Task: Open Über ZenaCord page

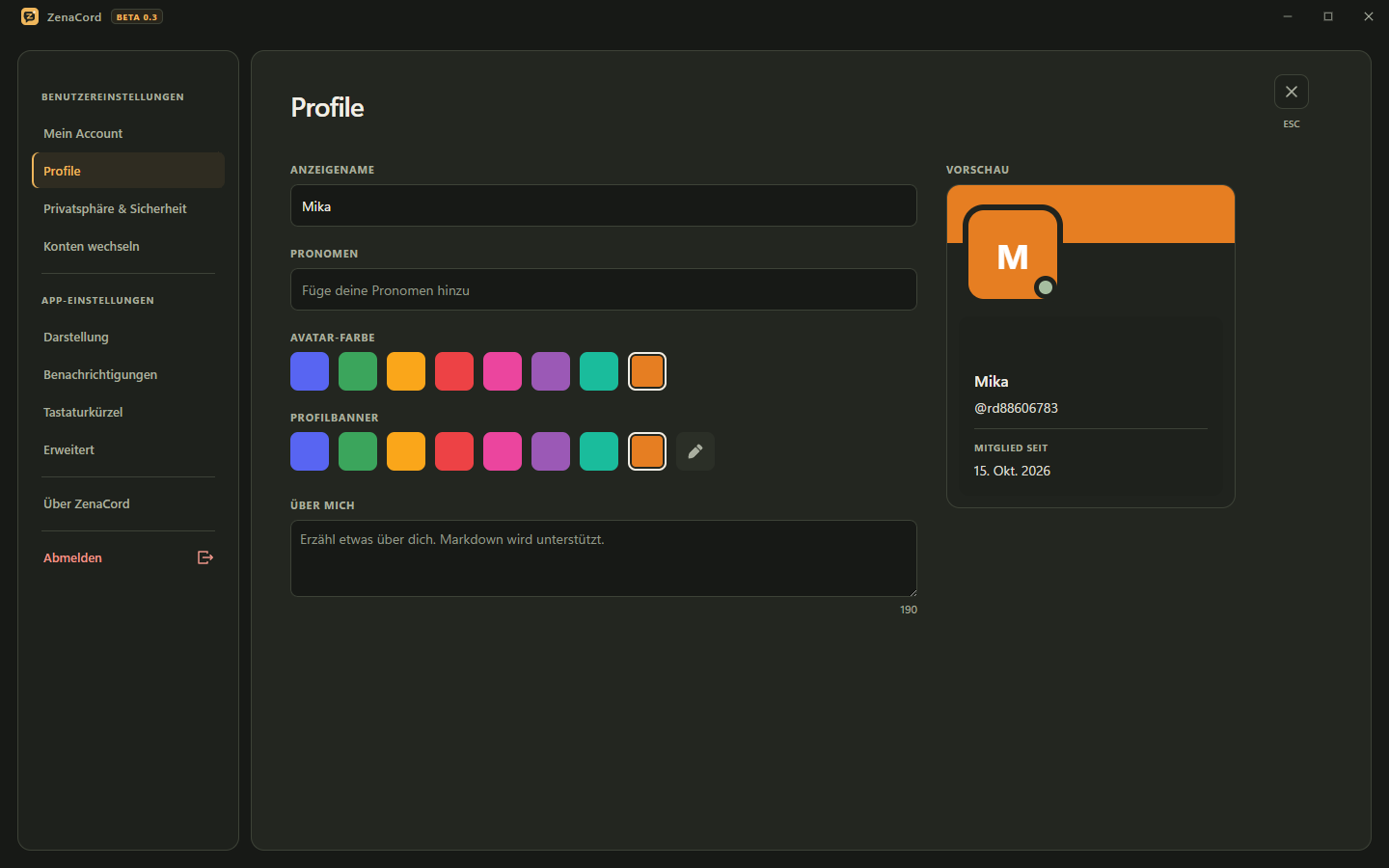Action: click(128, 503)
